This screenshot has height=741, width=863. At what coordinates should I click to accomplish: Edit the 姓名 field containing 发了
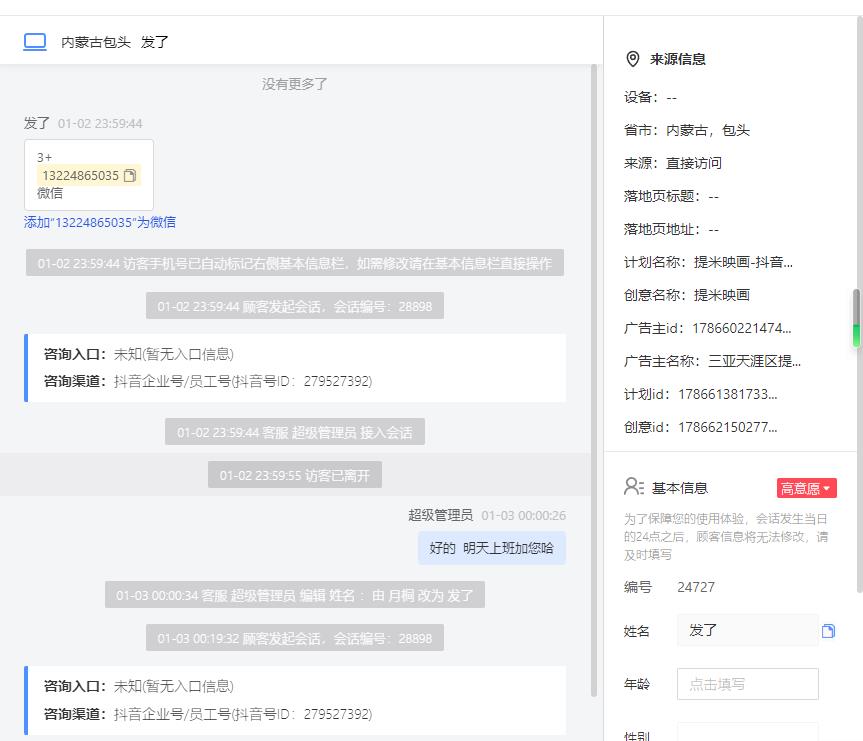pos(747,631)
